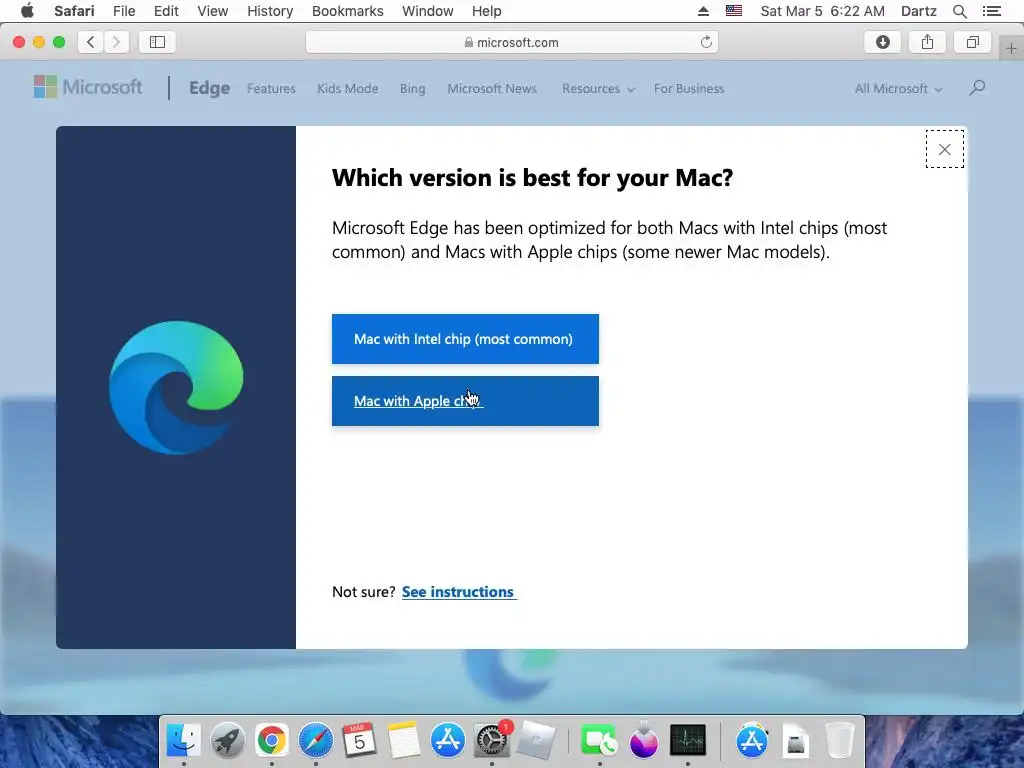Viewport: 1024px width, 768px height.
Task: Open Spotlight search in menu bar
Action: [959, 11]
